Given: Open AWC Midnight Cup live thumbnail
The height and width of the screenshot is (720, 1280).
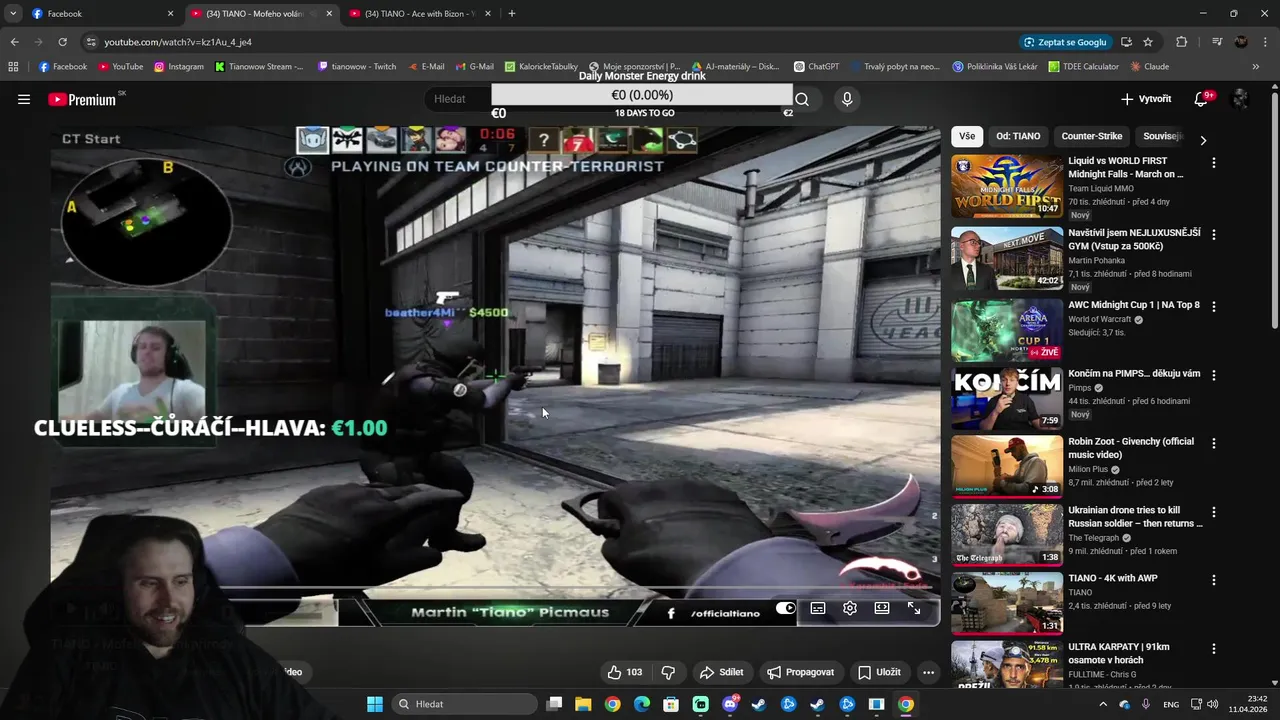Looking at the screenshot, I should pos(1007,330).
